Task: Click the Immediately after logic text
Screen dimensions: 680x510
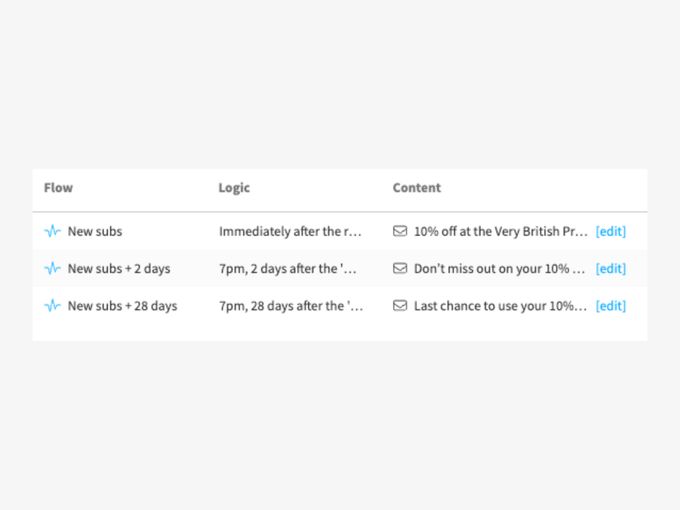Action: [x=290, y=231]
